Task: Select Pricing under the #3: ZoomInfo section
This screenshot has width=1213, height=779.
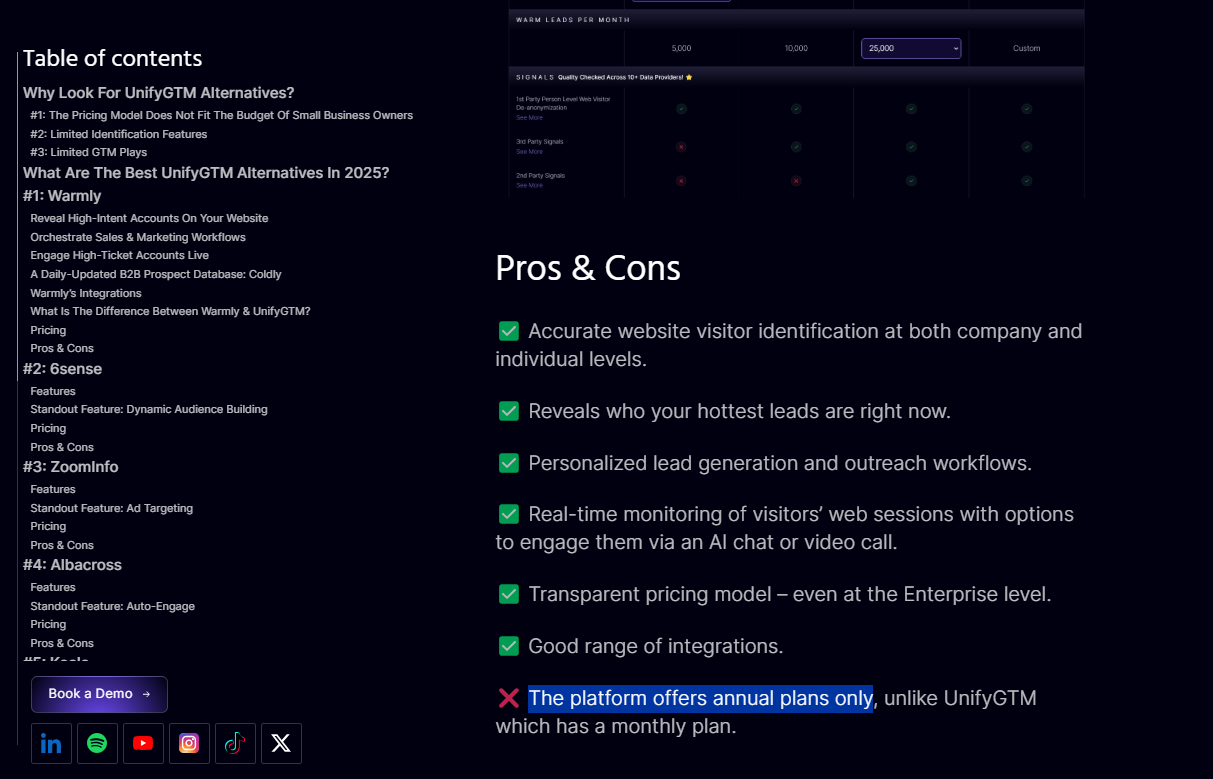Action: pos(48,526)
